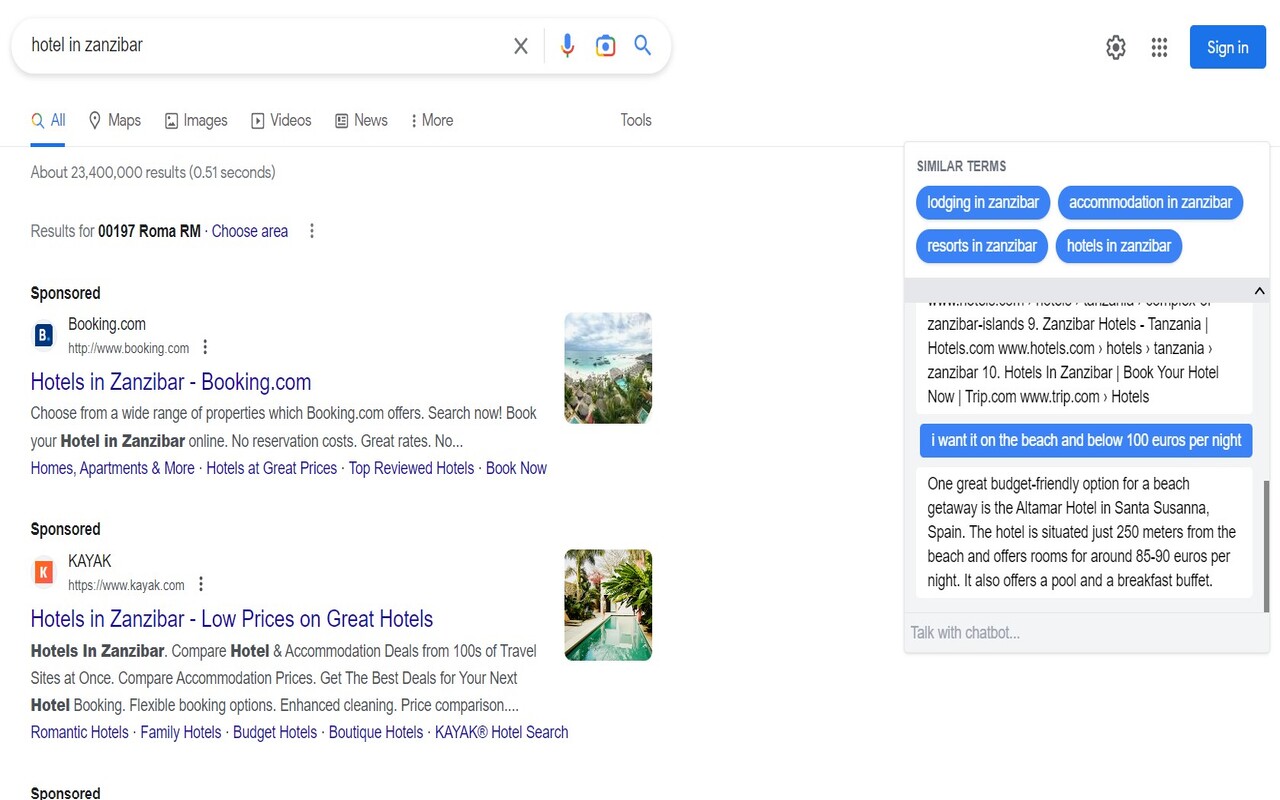Click the Sign in button
This screenshot has width=1280, height=800.
click(1227, 46)
